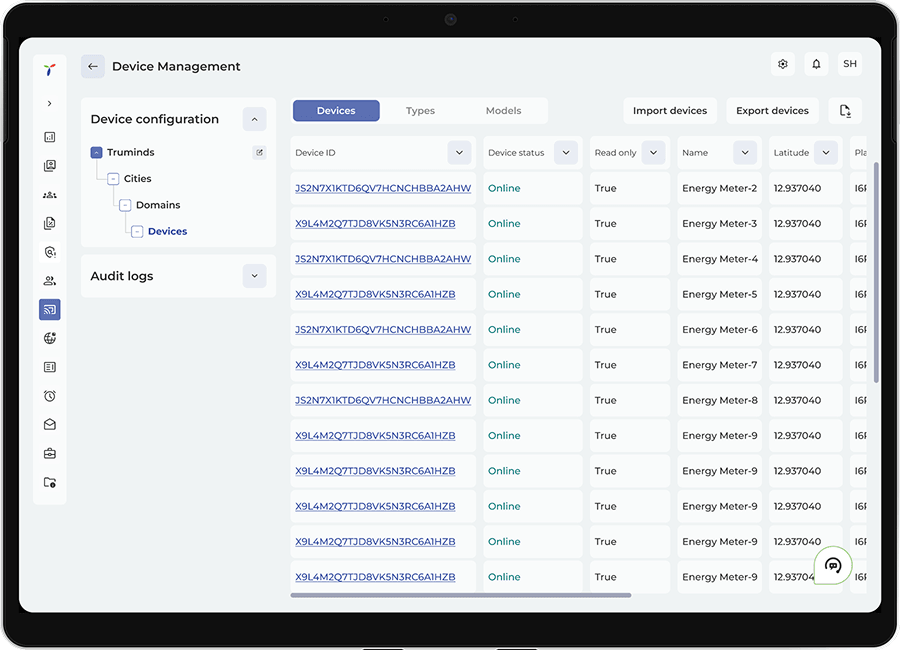The width and height of the screenshot is (900, 650).
Task: Click the horizontal scrollbar below the table
Action: [x=460, y=595]
